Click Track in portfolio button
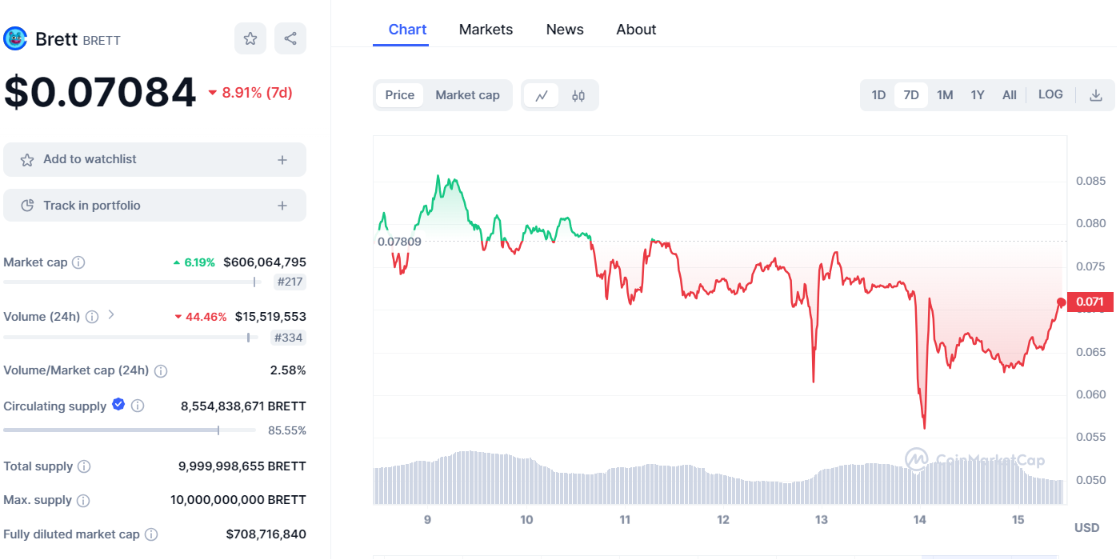Screen dimensions: 1117x559 pyautogui.click(x=155, y=206)
